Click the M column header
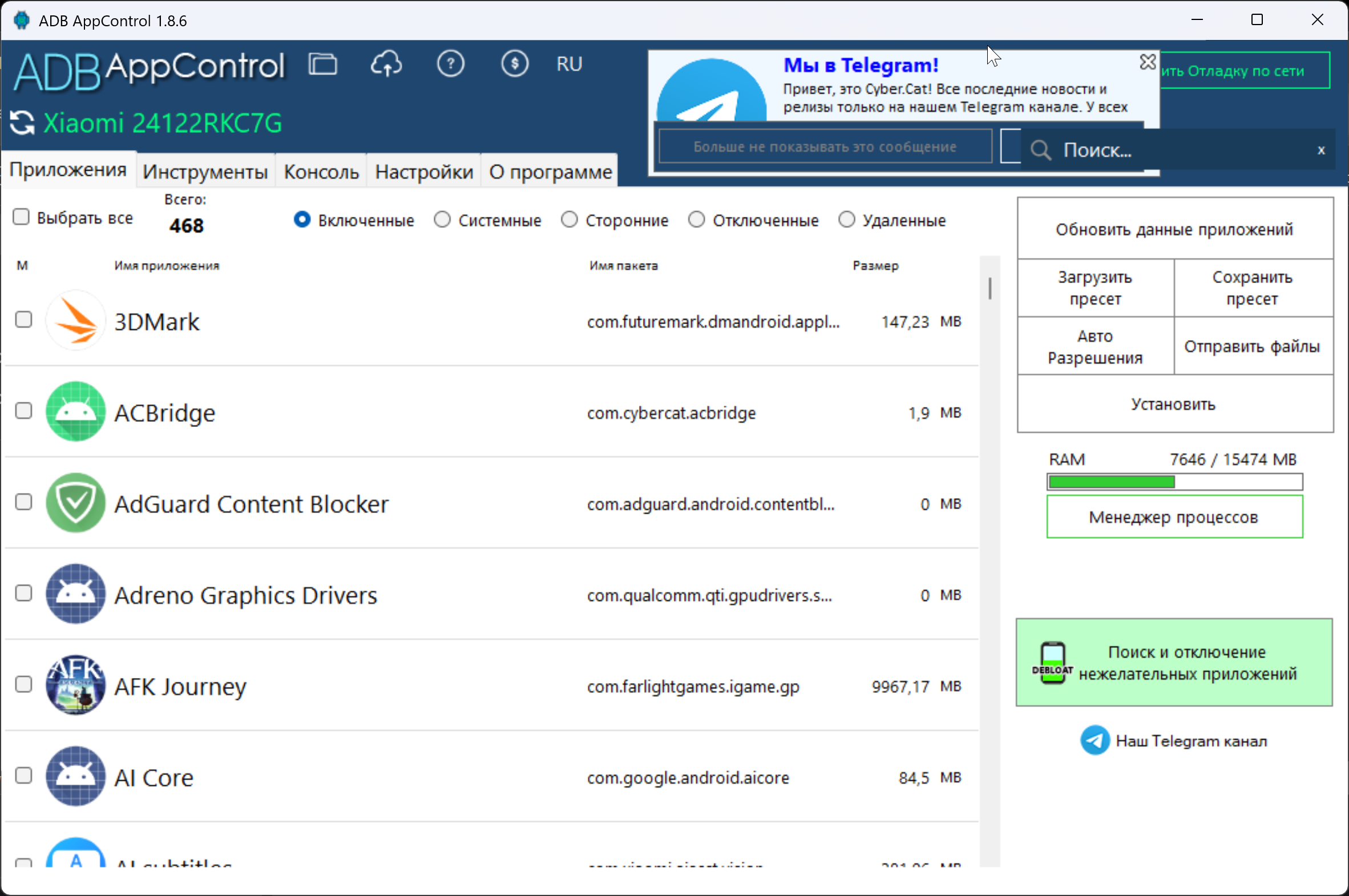Screen dimensions: 1349x896 pyautogui.click(x=22, y=266)
